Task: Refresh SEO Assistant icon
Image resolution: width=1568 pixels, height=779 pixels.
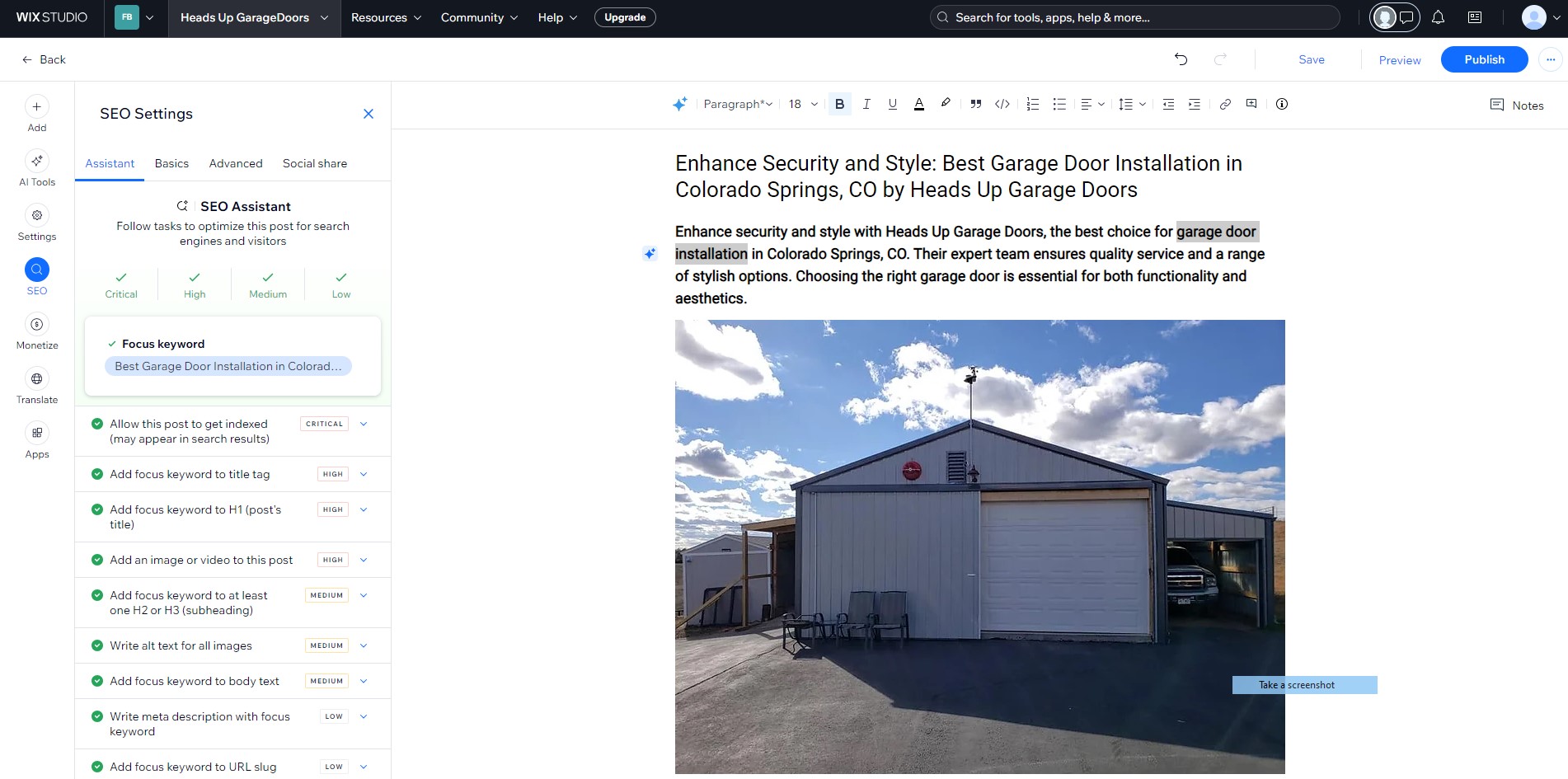Action: 182,206
